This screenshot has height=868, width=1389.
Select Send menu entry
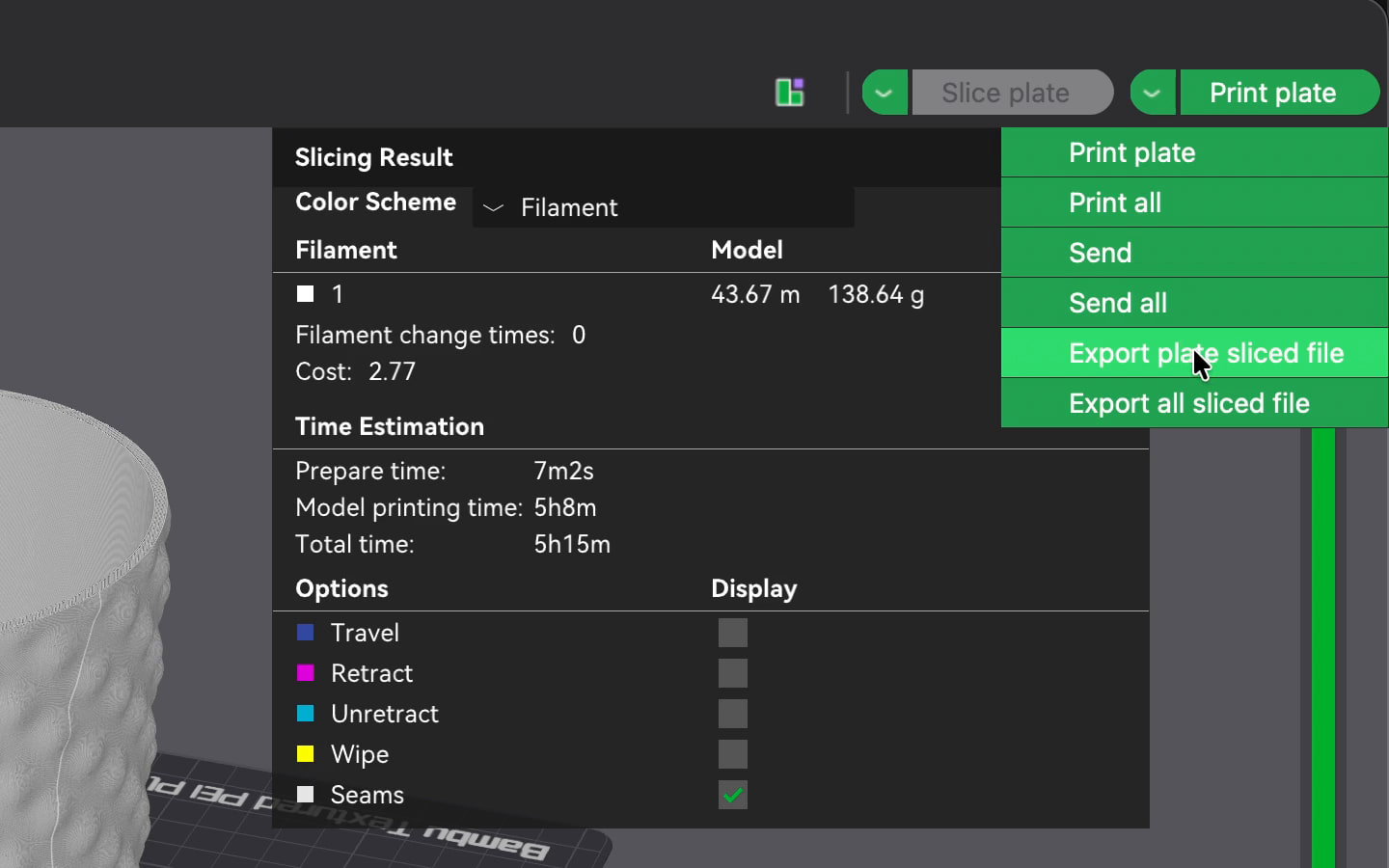[1194, 253]
